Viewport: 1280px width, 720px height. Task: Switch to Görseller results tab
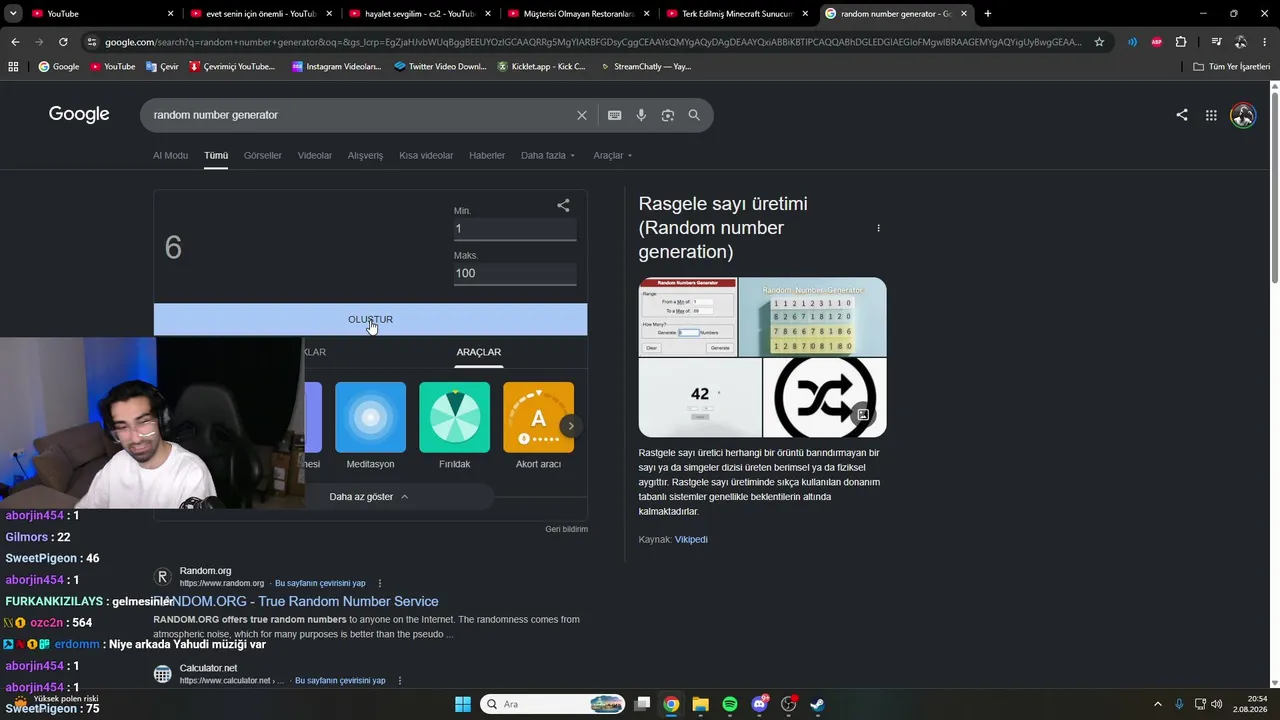click(x=263, y=156)
